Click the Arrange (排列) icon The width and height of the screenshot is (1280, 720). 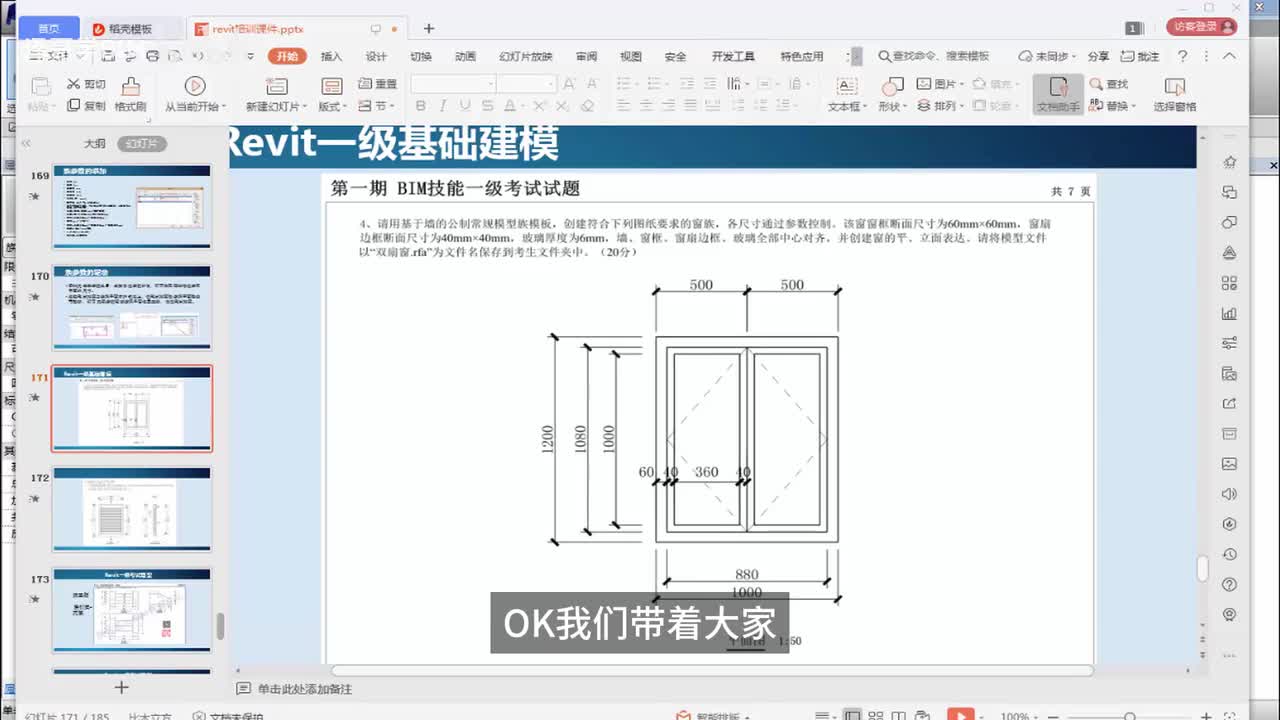[924, 106]
